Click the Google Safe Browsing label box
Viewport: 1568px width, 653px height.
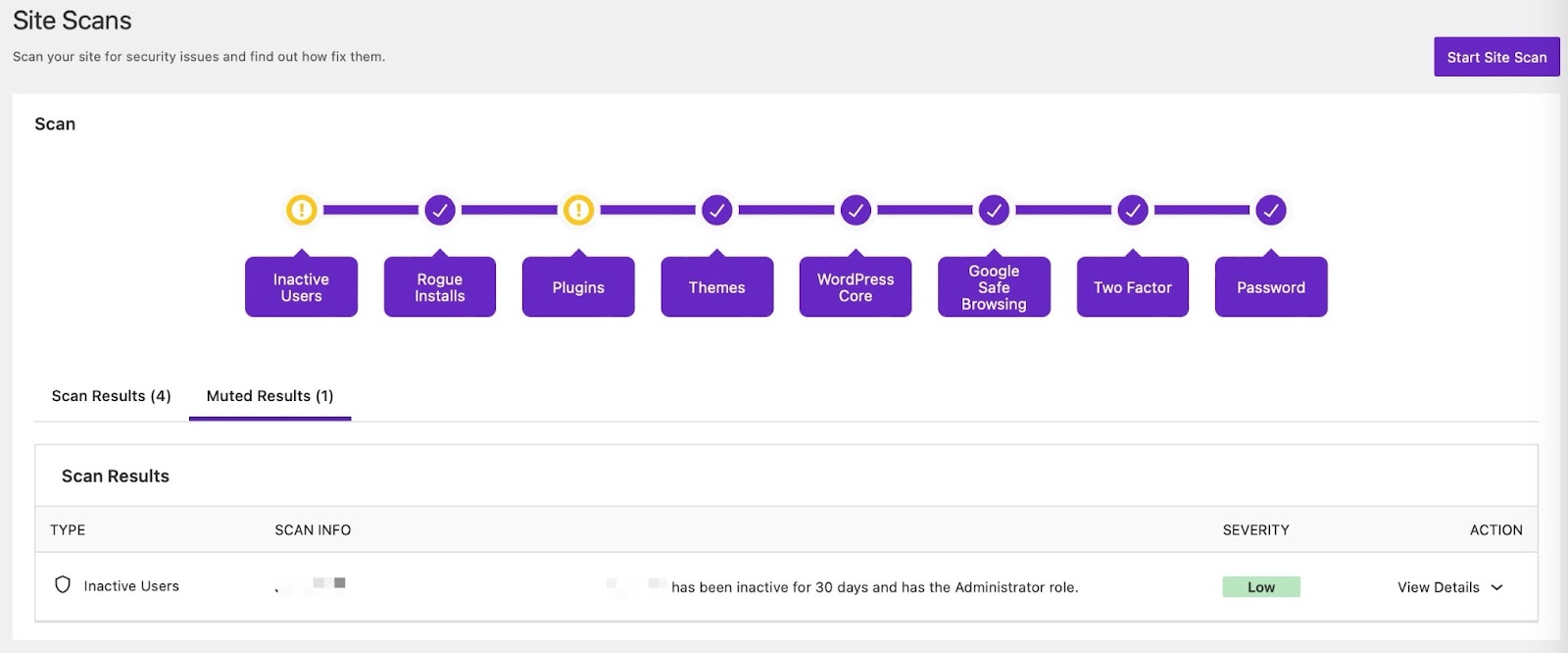(994, 287)
